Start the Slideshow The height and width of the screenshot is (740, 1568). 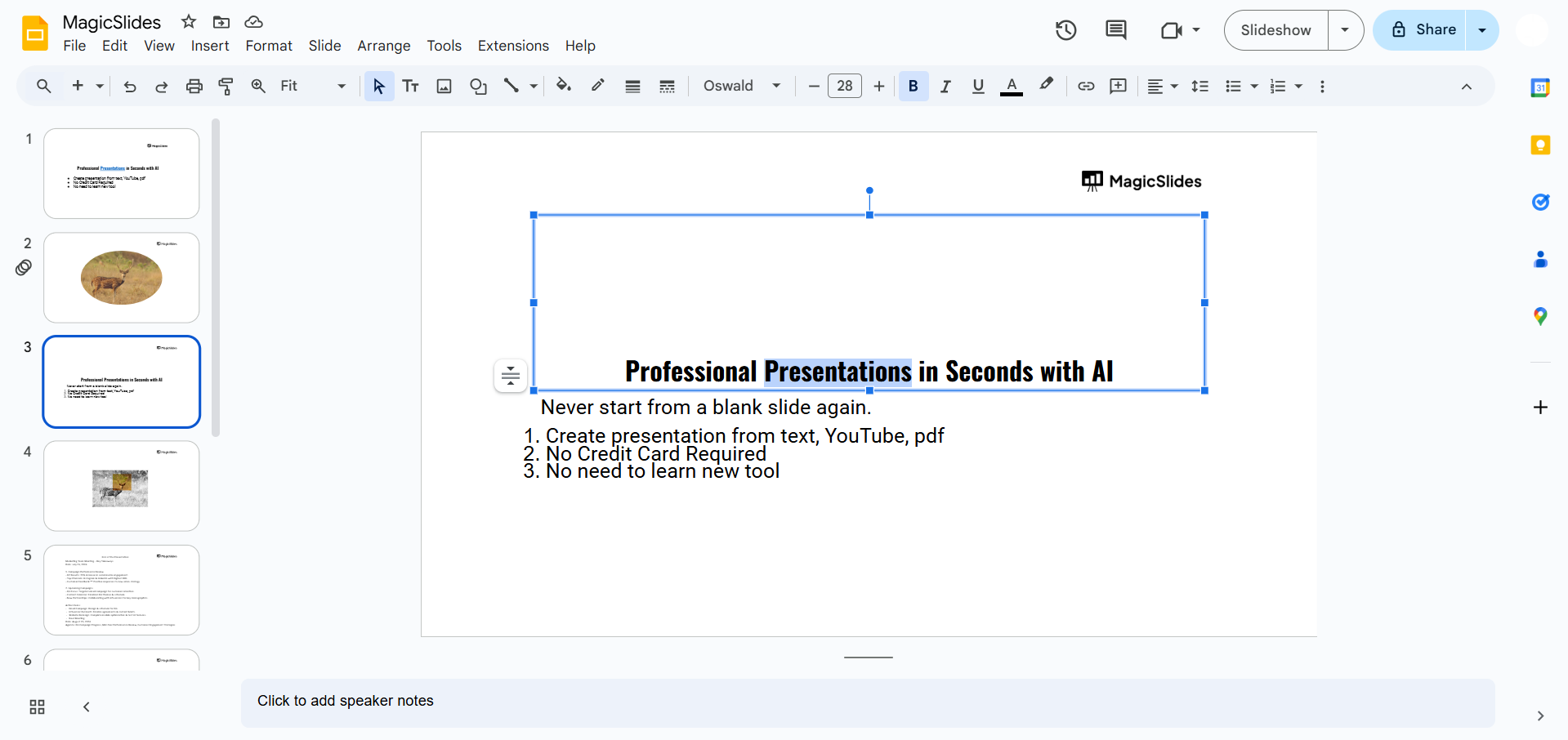click(x=1276, y=30)
